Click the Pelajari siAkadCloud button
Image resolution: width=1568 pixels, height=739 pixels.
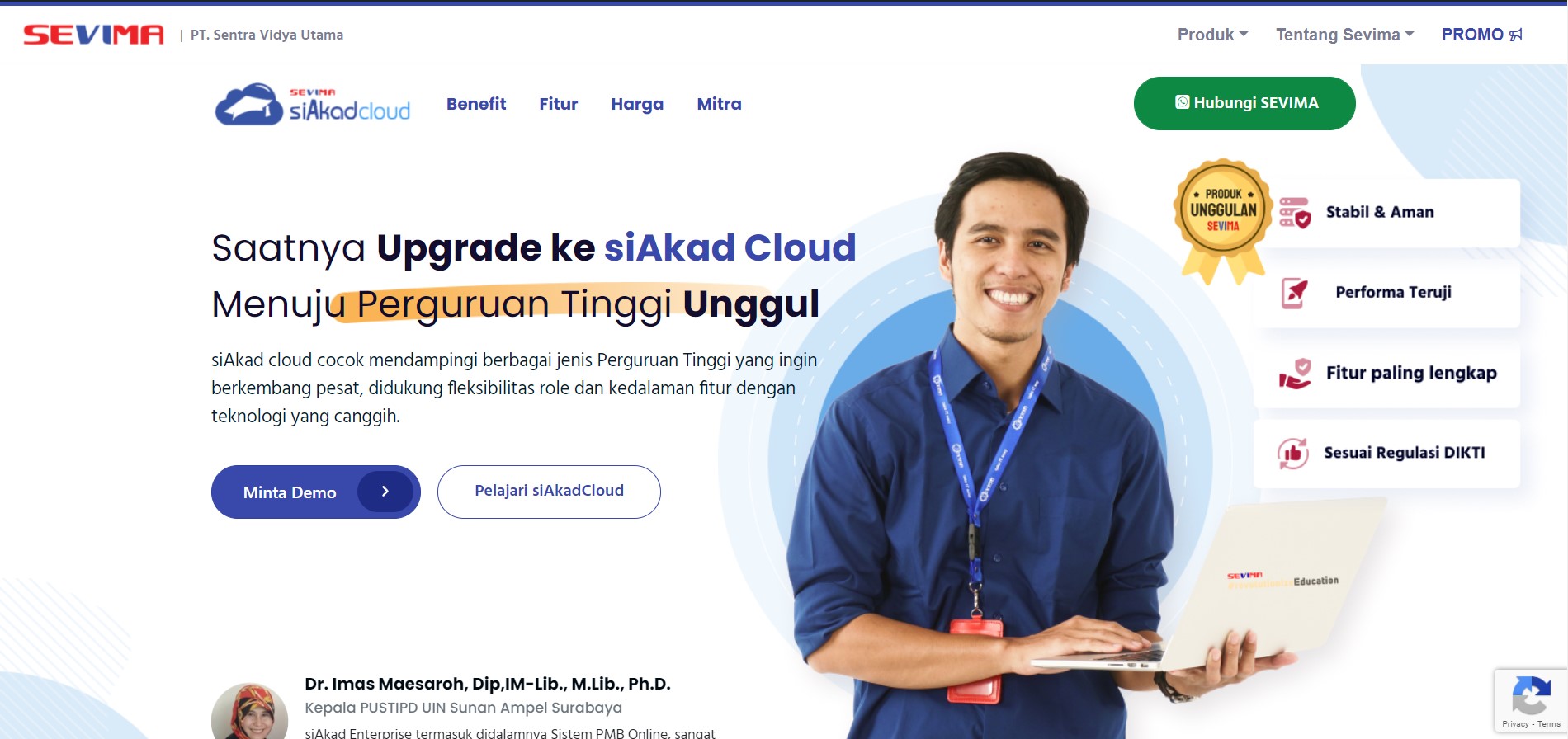pos(549,492)
